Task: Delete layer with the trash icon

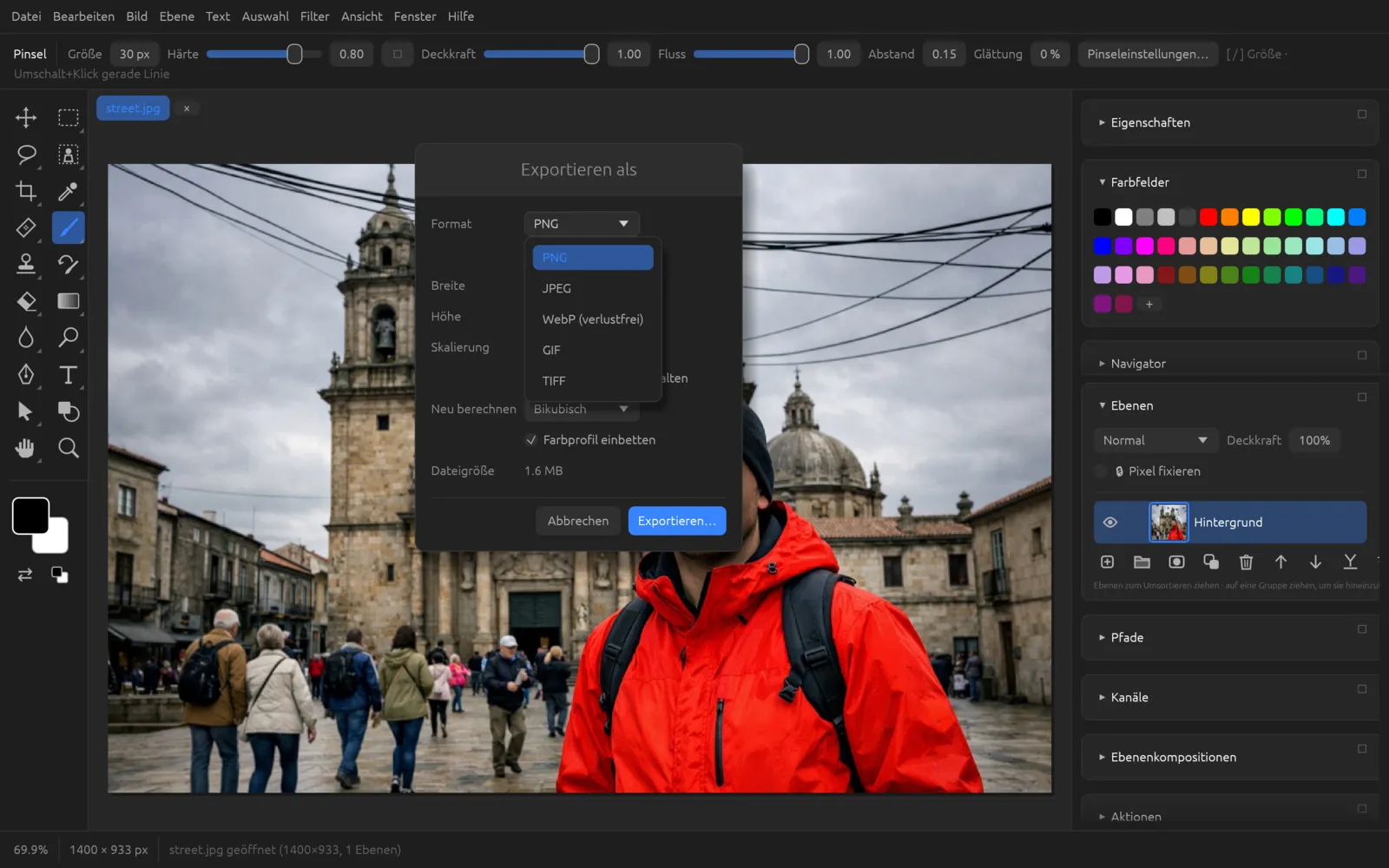Action: click(x=1246, y=562)
